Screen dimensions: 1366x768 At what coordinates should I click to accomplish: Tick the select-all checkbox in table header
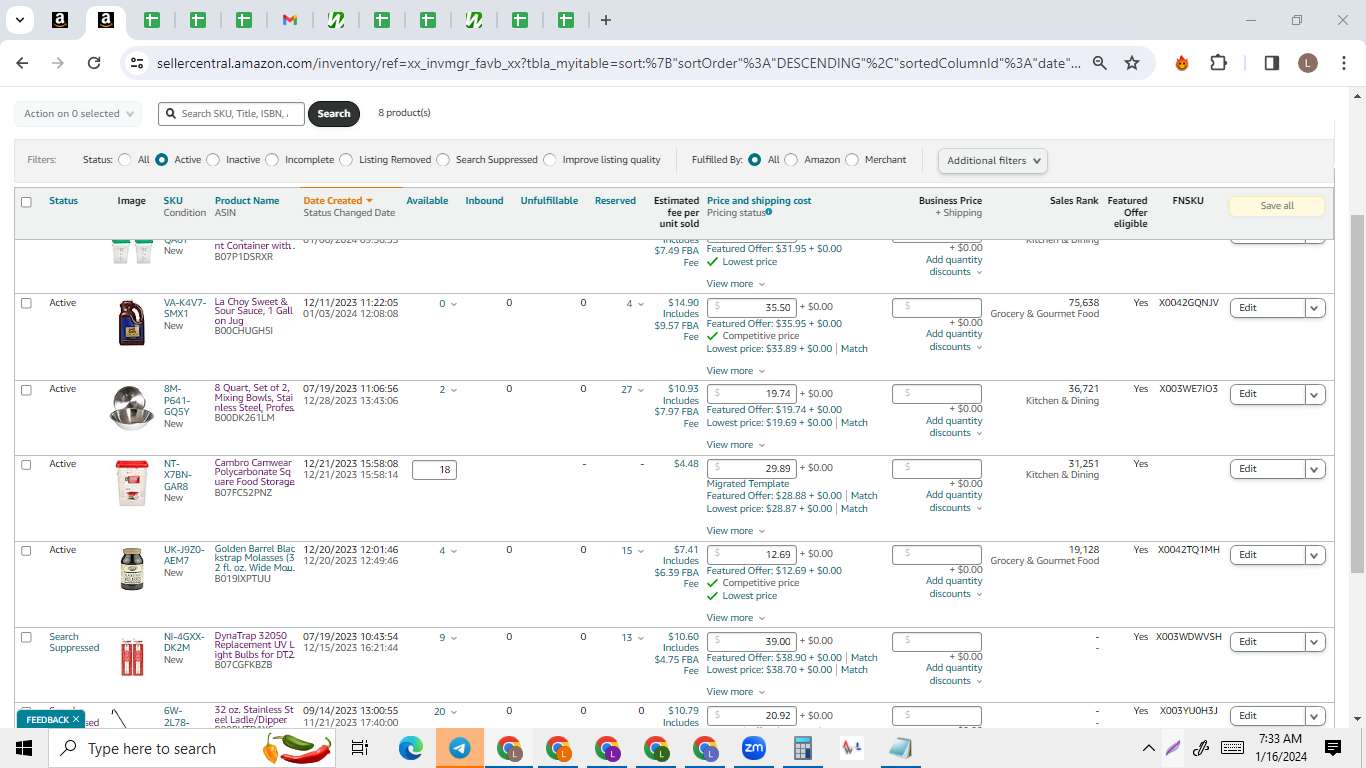(x=26, y=202)
